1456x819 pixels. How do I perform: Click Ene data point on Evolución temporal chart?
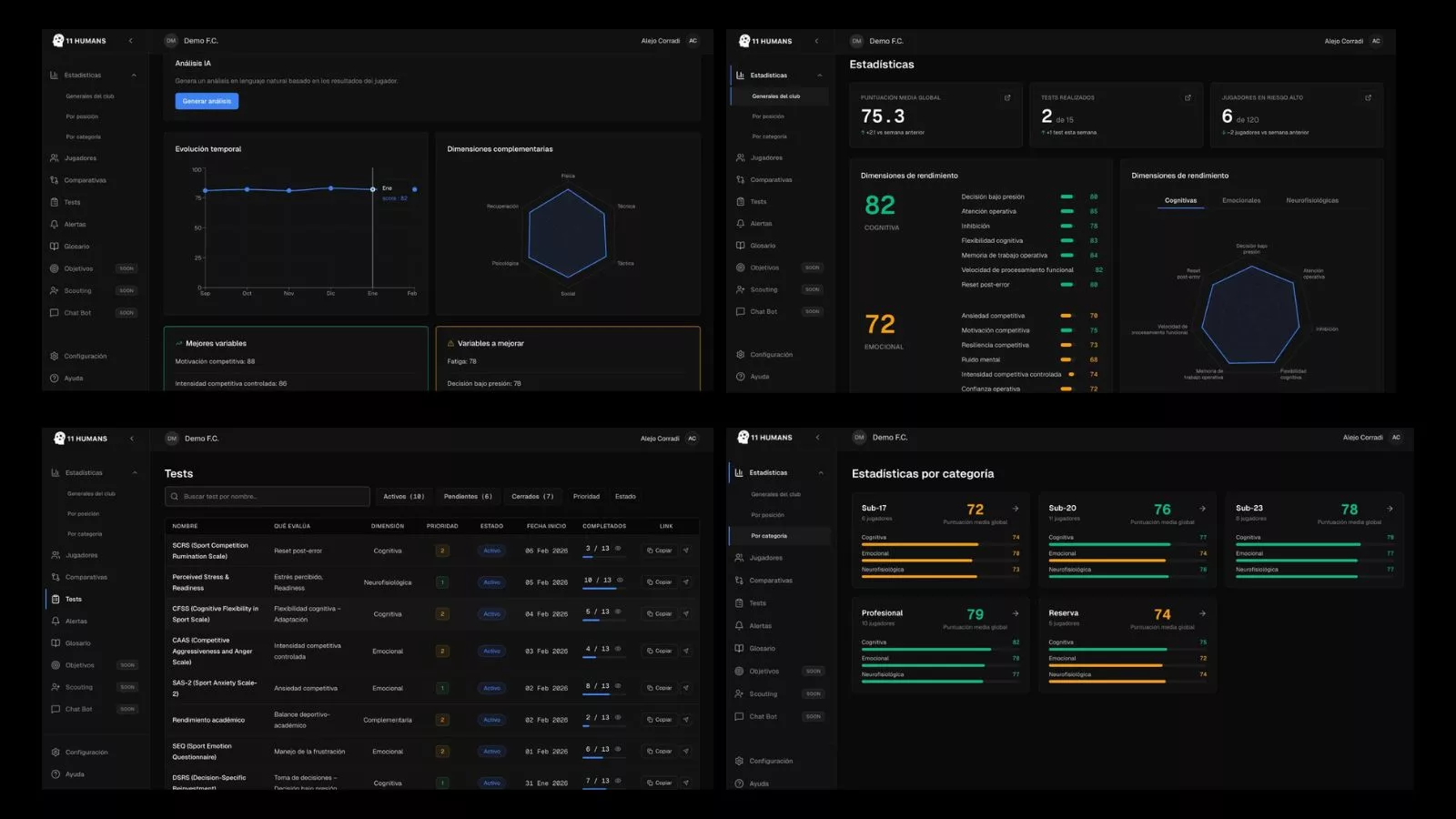372,189
